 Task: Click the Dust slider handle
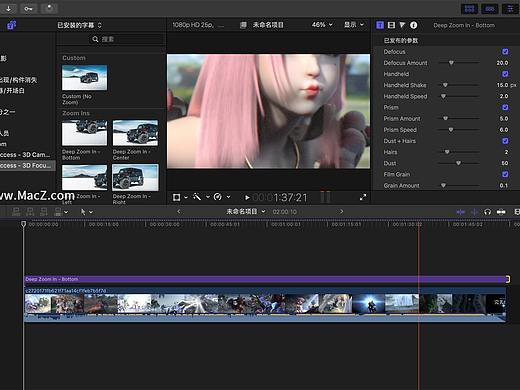point(459,163)
